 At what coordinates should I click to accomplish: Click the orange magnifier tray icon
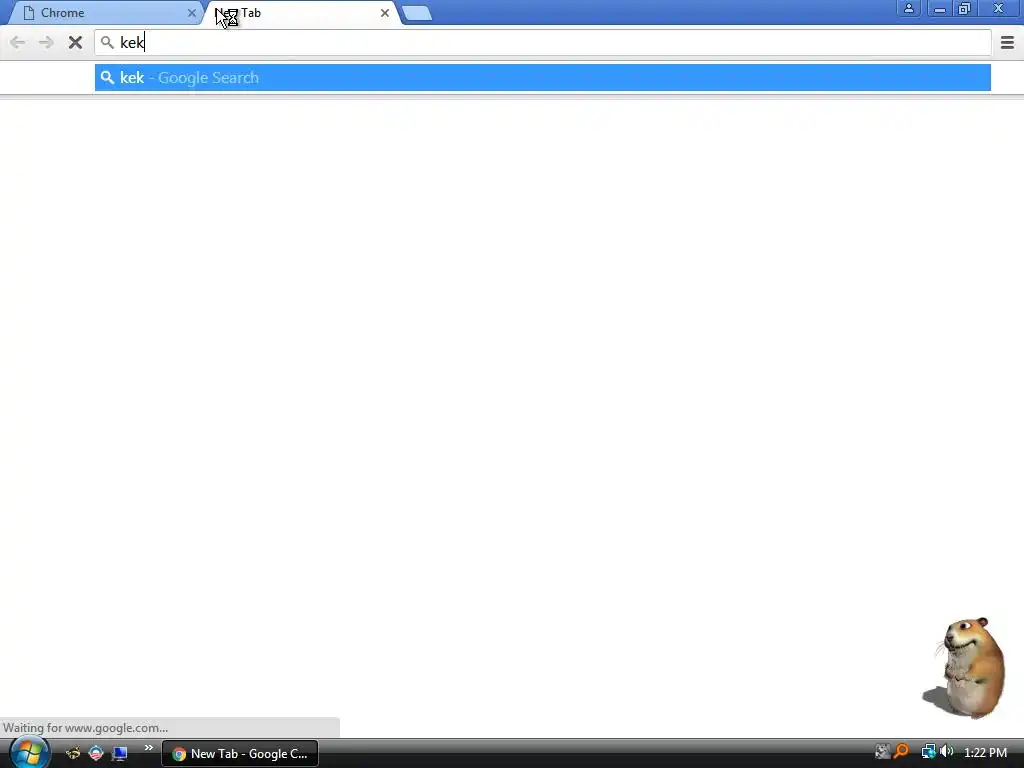click(x=901, y=752)
